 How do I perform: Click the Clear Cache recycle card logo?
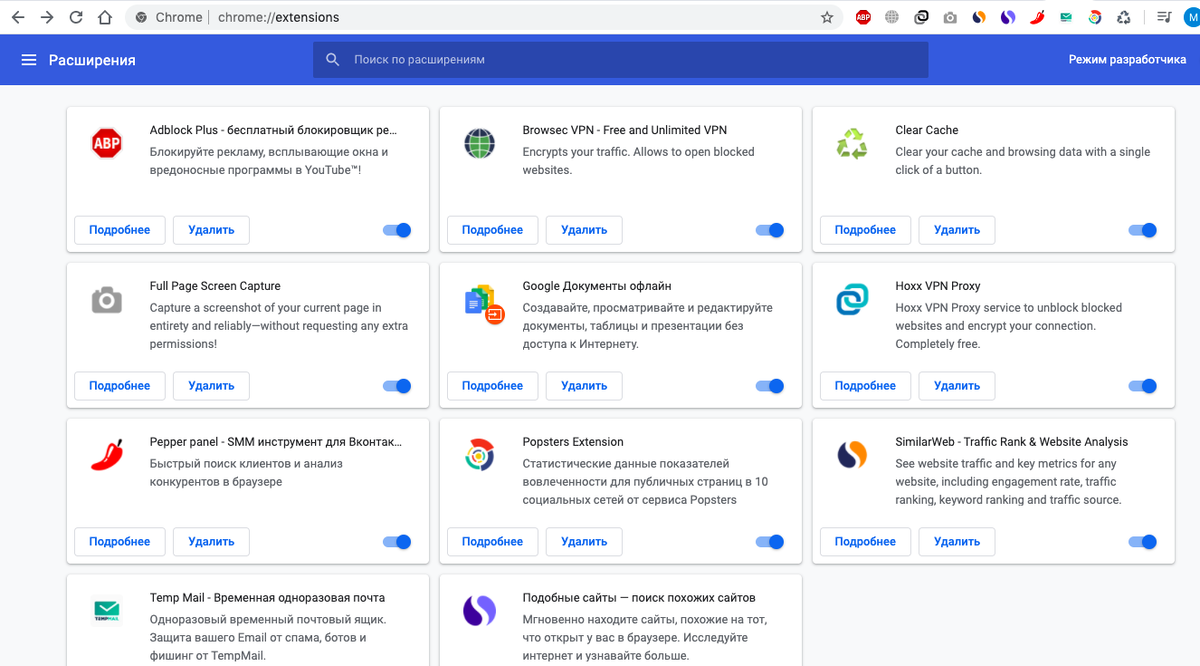[852, 144]
